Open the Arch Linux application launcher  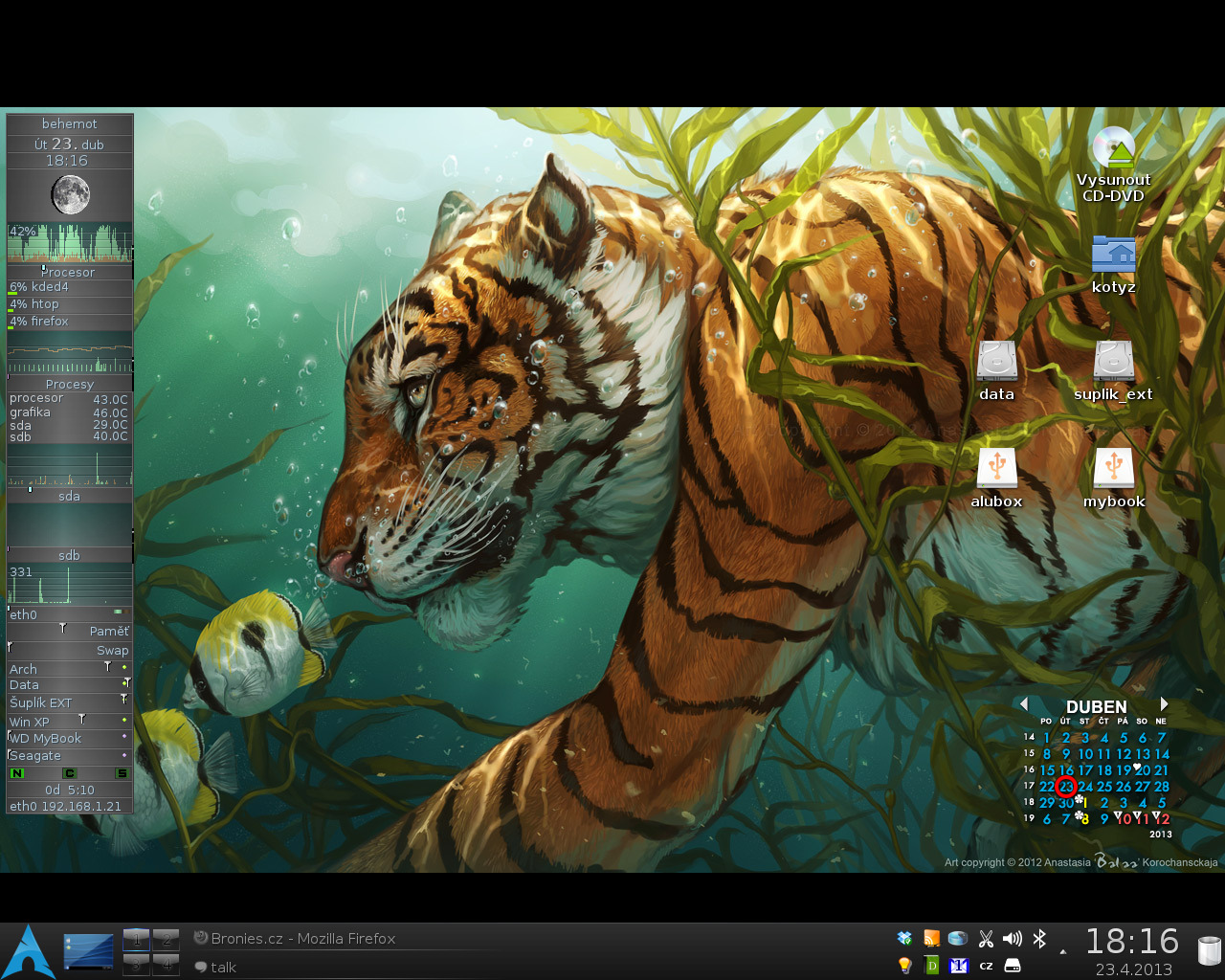pyautogui.click(x=29, y=951)
